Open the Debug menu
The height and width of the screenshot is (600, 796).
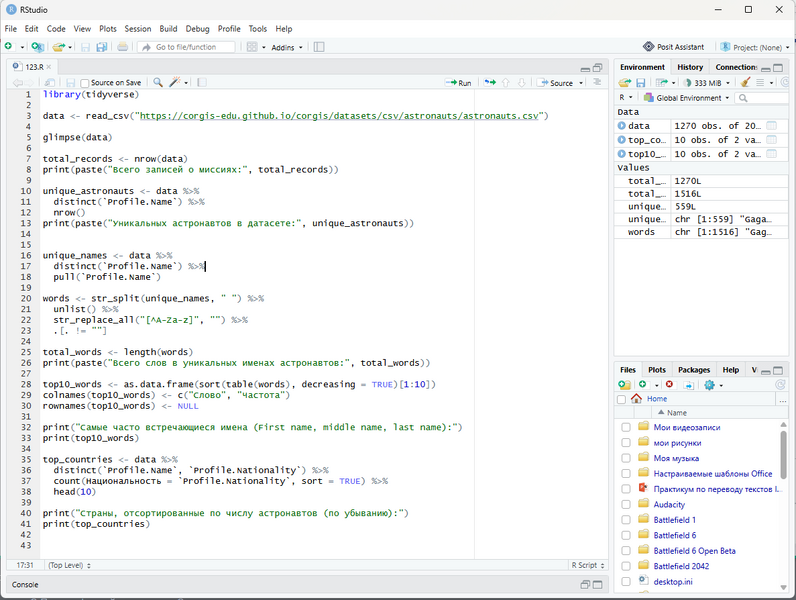click(197, 29)
